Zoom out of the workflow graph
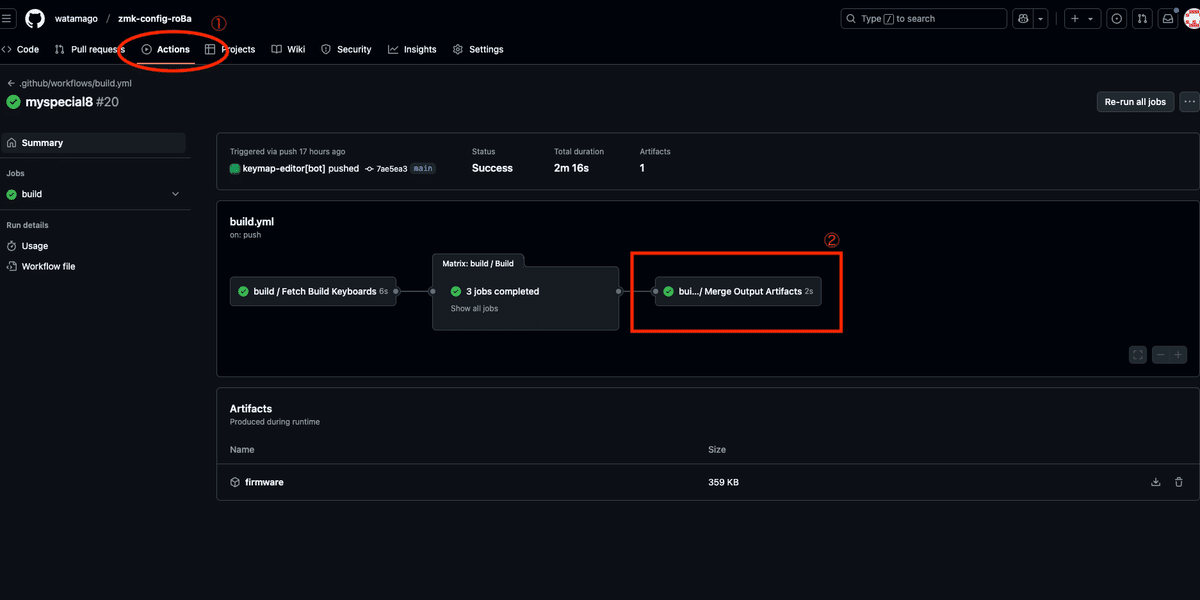 [1161, 354]
